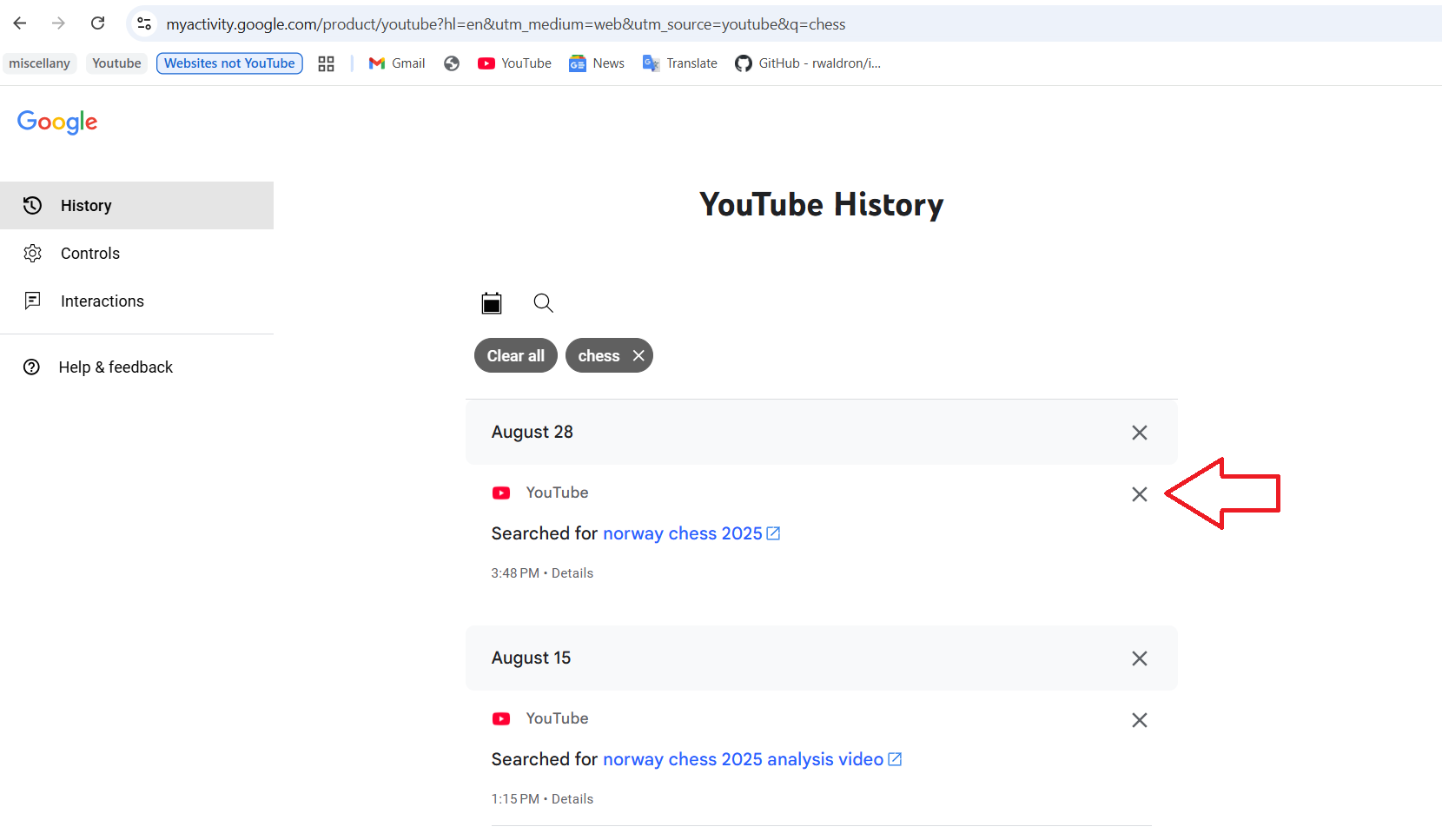Click the magnifier search history icon

[x=543, y=303]
